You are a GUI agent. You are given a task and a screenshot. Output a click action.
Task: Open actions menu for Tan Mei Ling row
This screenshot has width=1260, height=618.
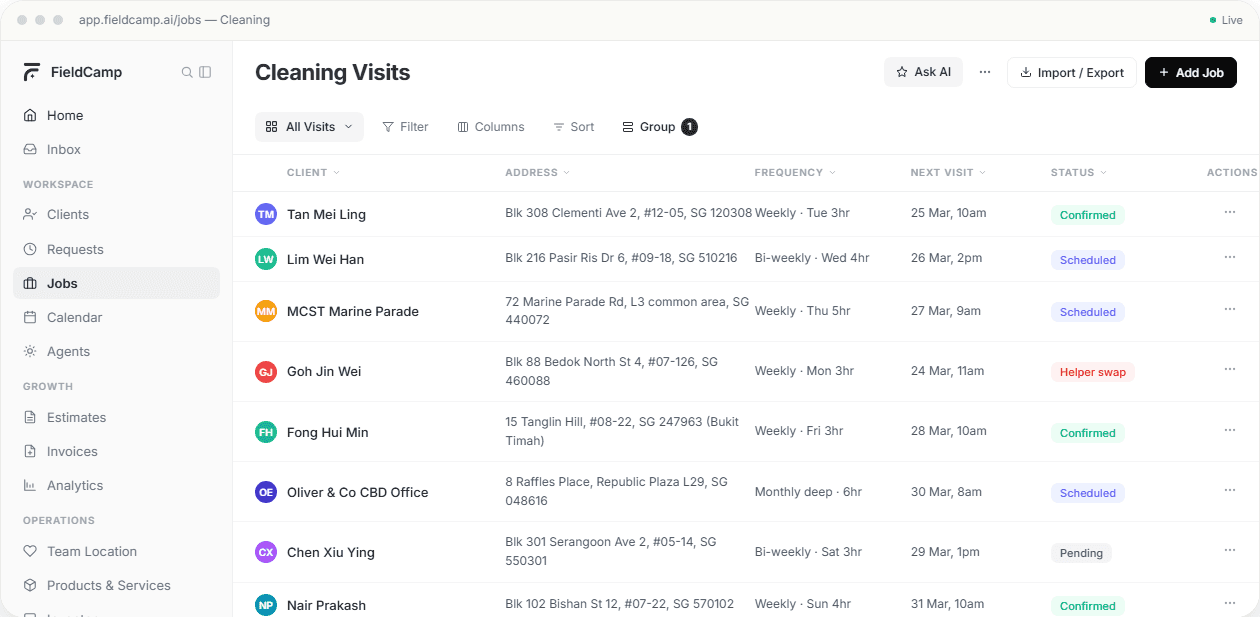(x=1230, y=212)
